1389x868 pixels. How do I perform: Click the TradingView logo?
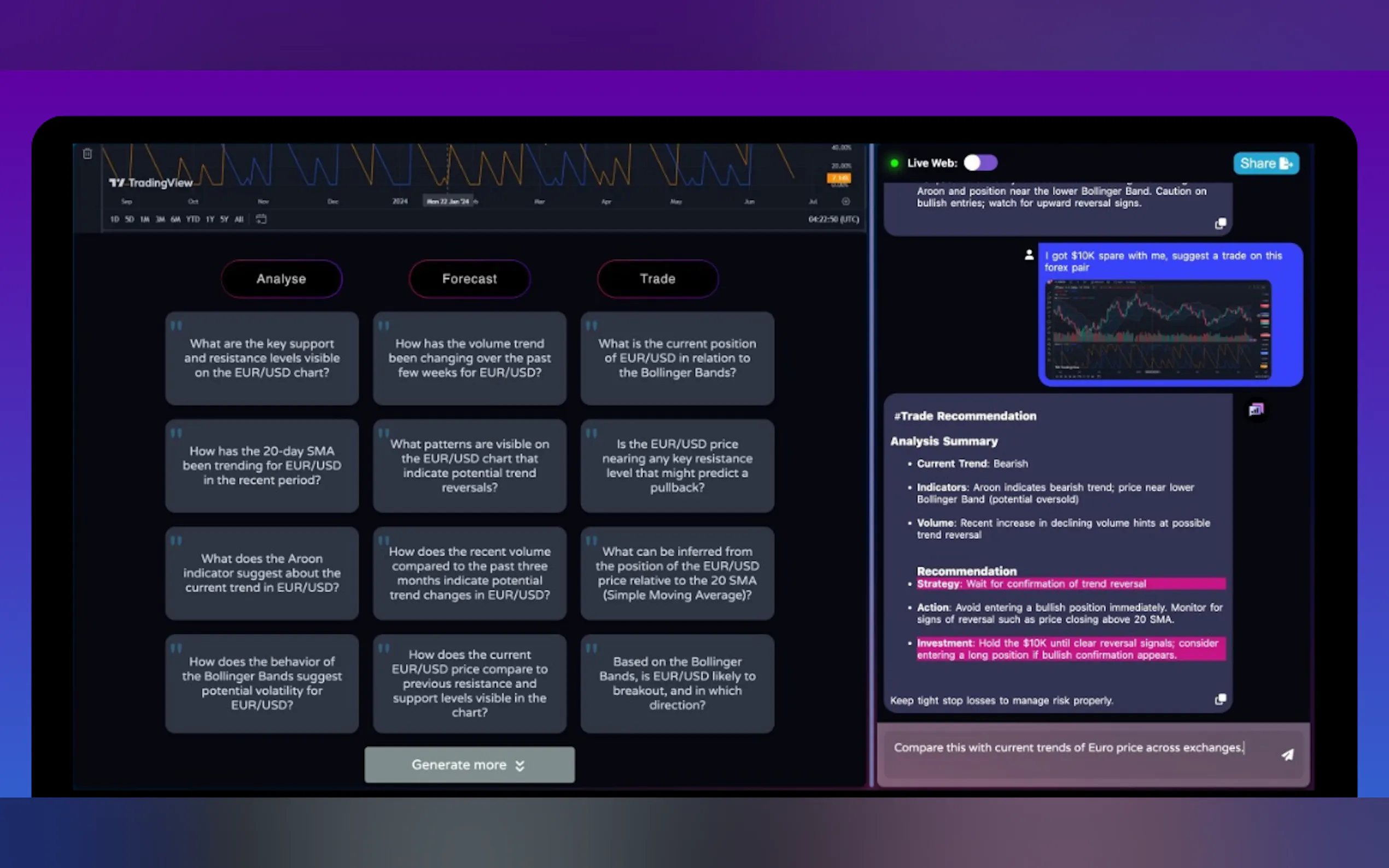tap(151, 183)
